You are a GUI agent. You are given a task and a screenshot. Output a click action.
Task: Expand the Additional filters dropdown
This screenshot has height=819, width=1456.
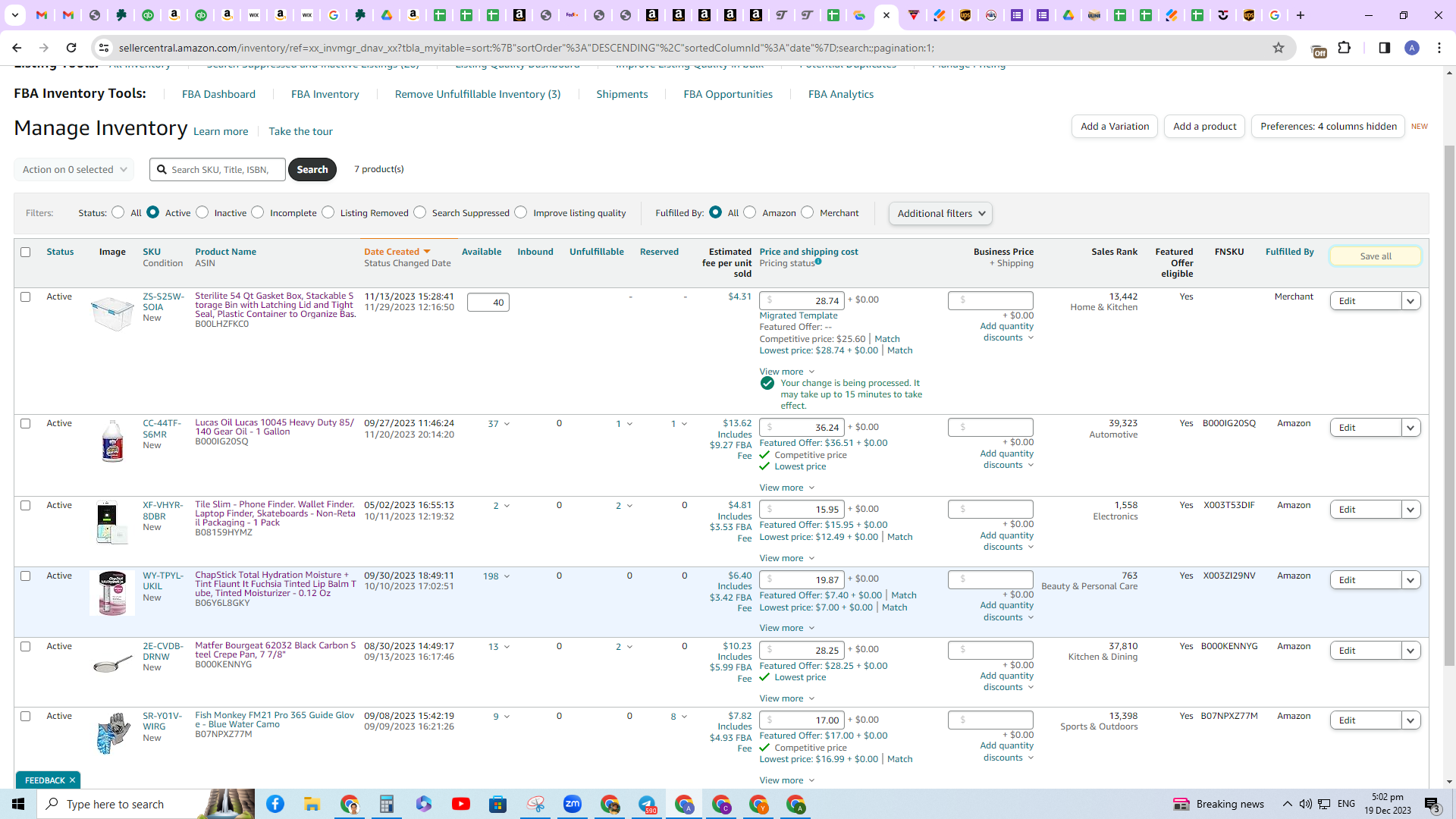tap(940, 213)
